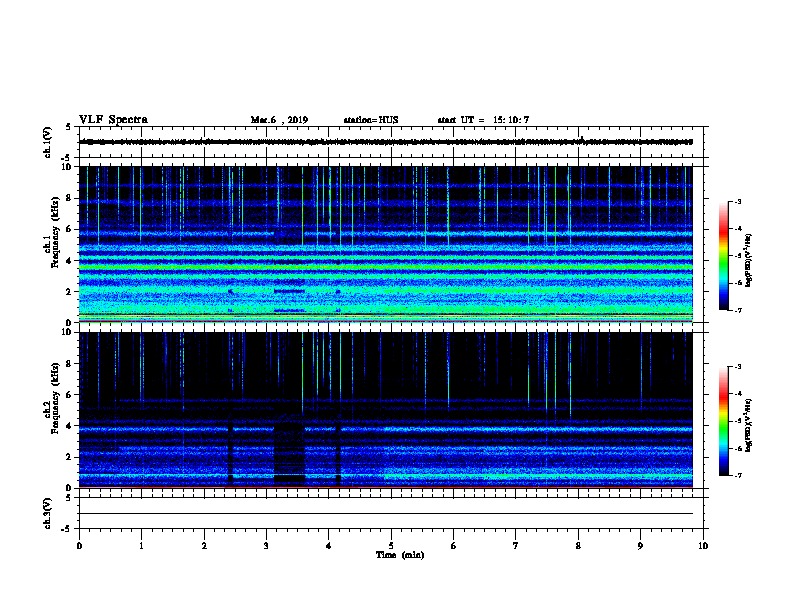Screen dimensions: 792x612
Task: Click the ch.2 spectrogram color bar
Action: tap(724, 421)
